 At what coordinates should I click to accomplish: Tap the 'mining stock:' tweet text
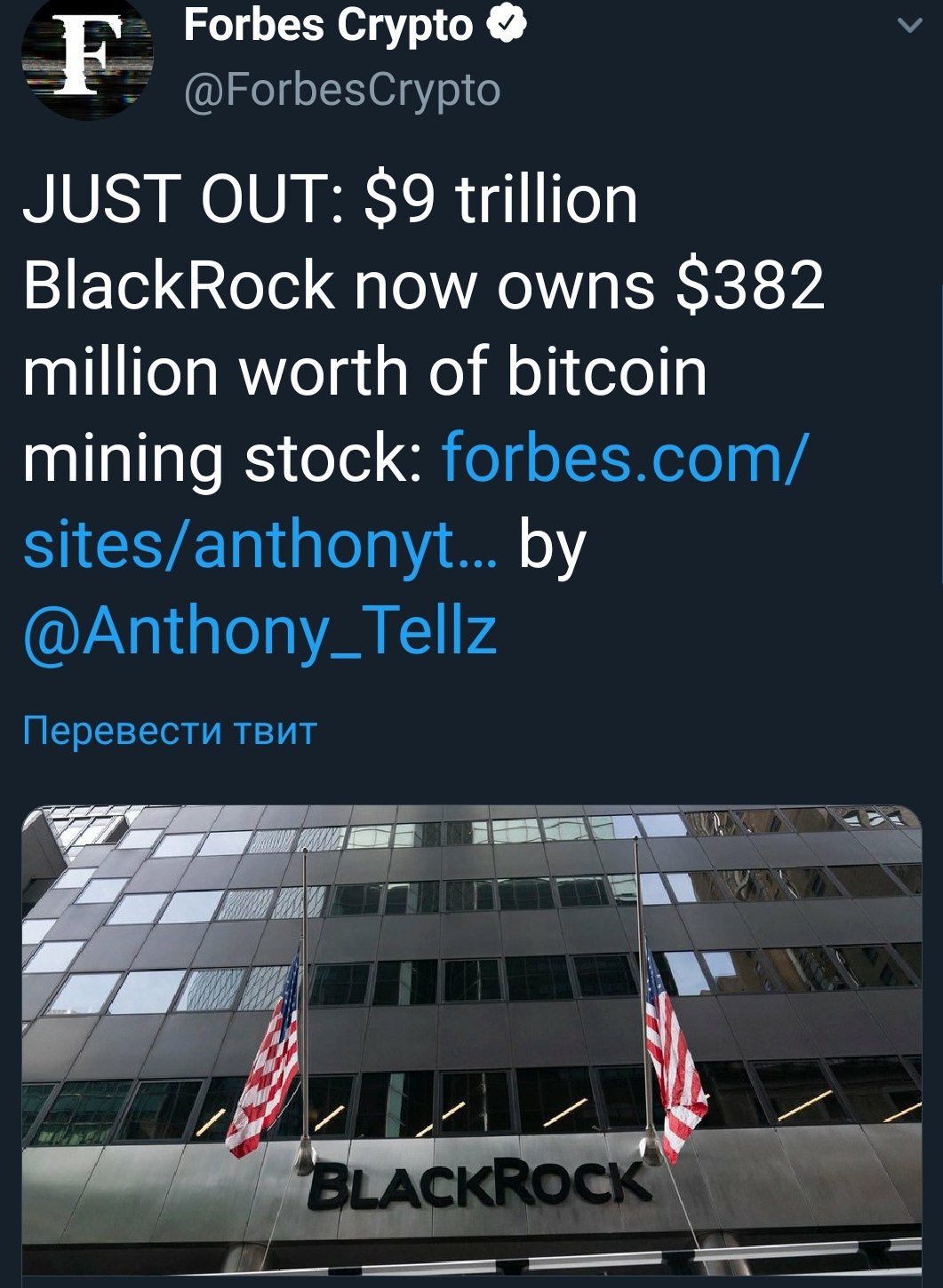tap(222, 460)
